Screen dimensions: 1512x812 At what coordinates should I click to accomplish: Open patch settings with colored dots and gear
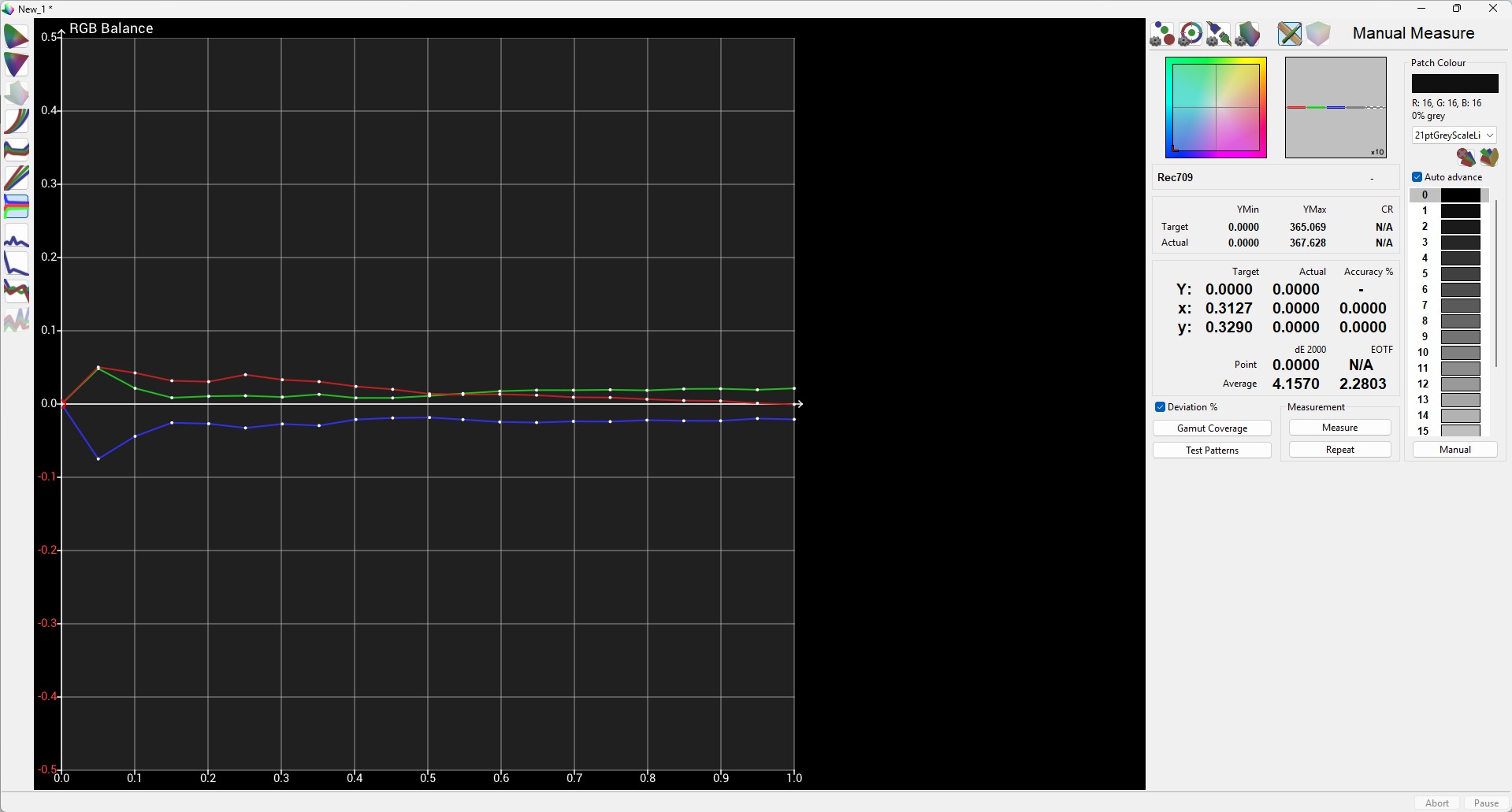click(1162, 34)
